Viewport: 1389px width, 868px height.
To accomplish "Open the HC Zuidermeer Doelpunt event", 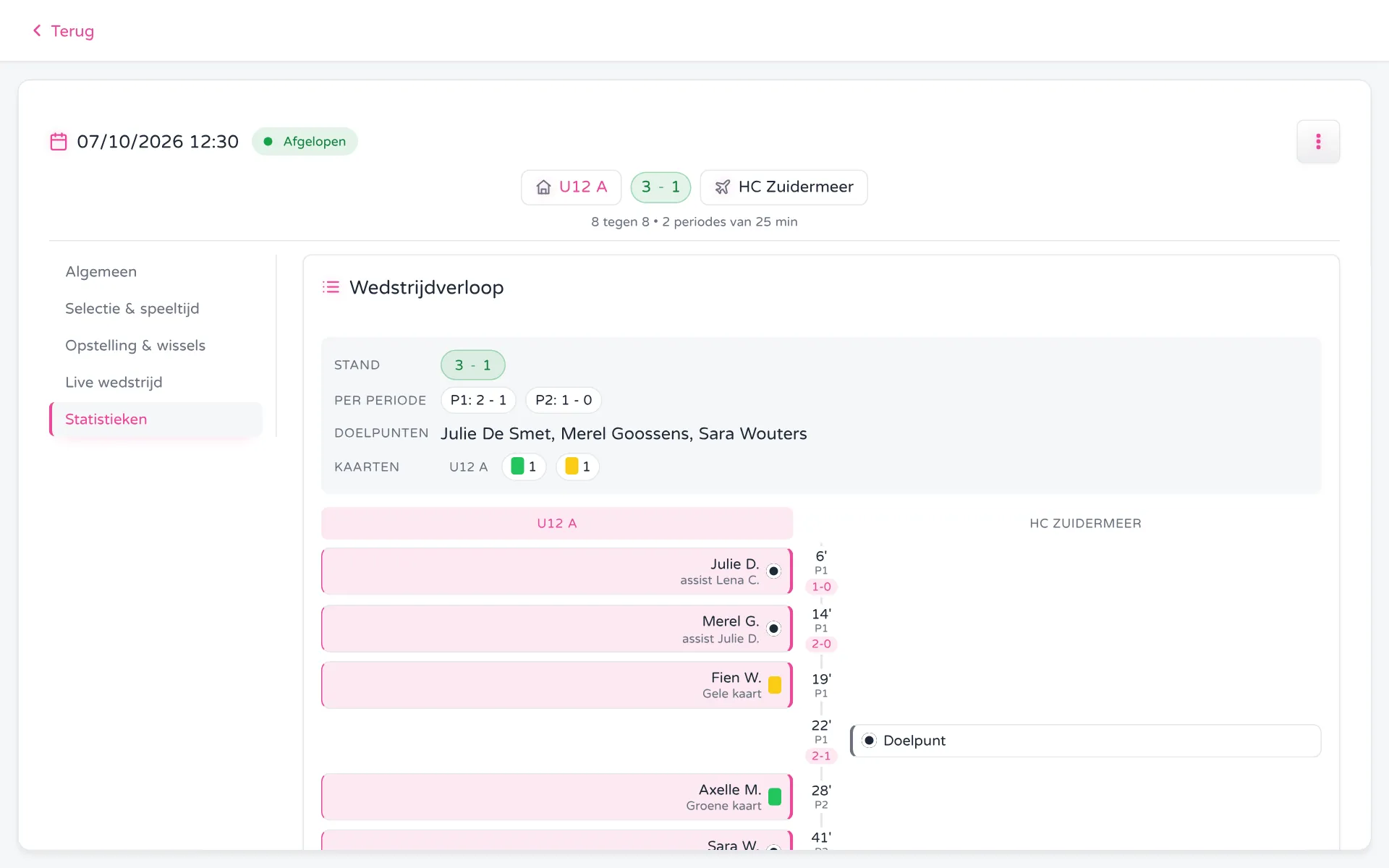I will [1086, 741].
